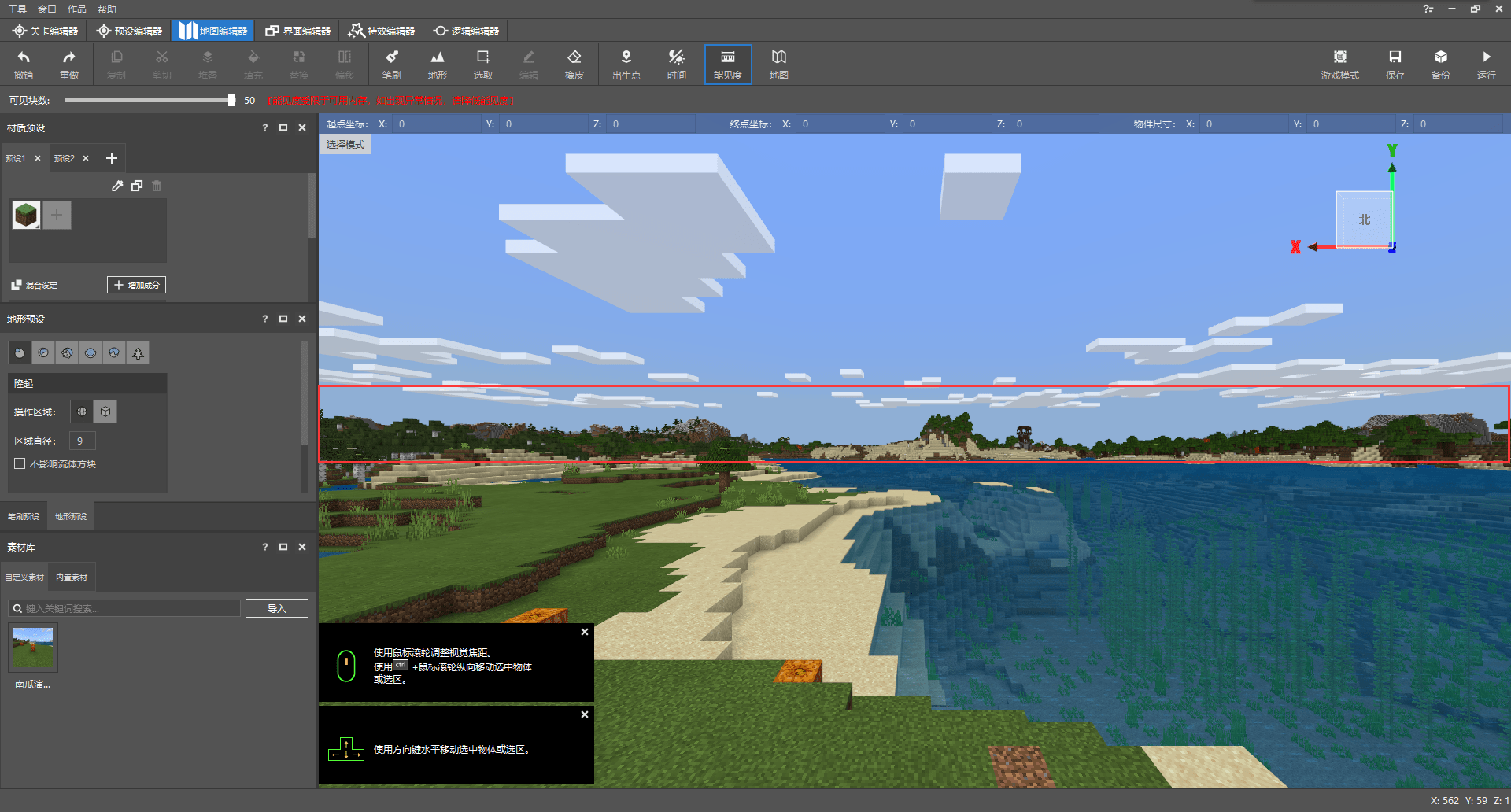The width and height of the screenshot is (1511, 812).
Task: Click the eyedropper icon in 材质预设 panel
Action: (117, 186)
